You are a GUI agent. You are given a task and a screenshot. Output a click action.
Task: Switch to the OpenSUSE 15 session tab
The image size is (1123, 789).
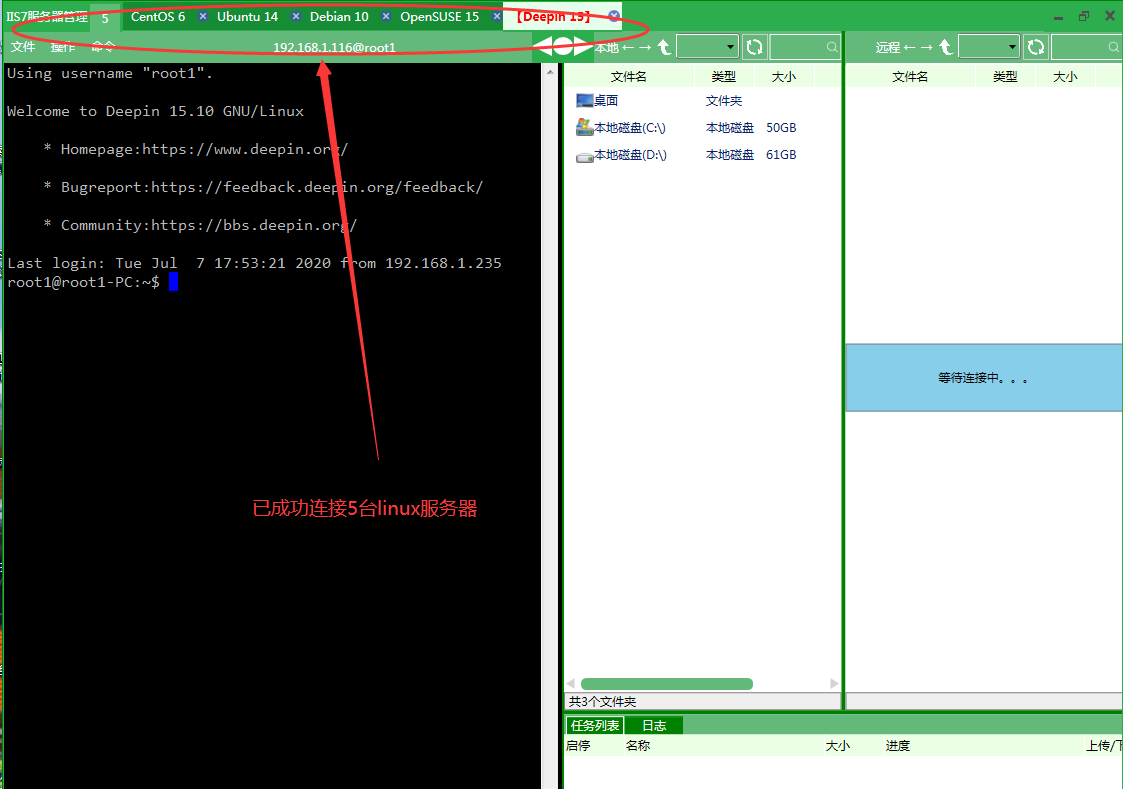[439, 16]
